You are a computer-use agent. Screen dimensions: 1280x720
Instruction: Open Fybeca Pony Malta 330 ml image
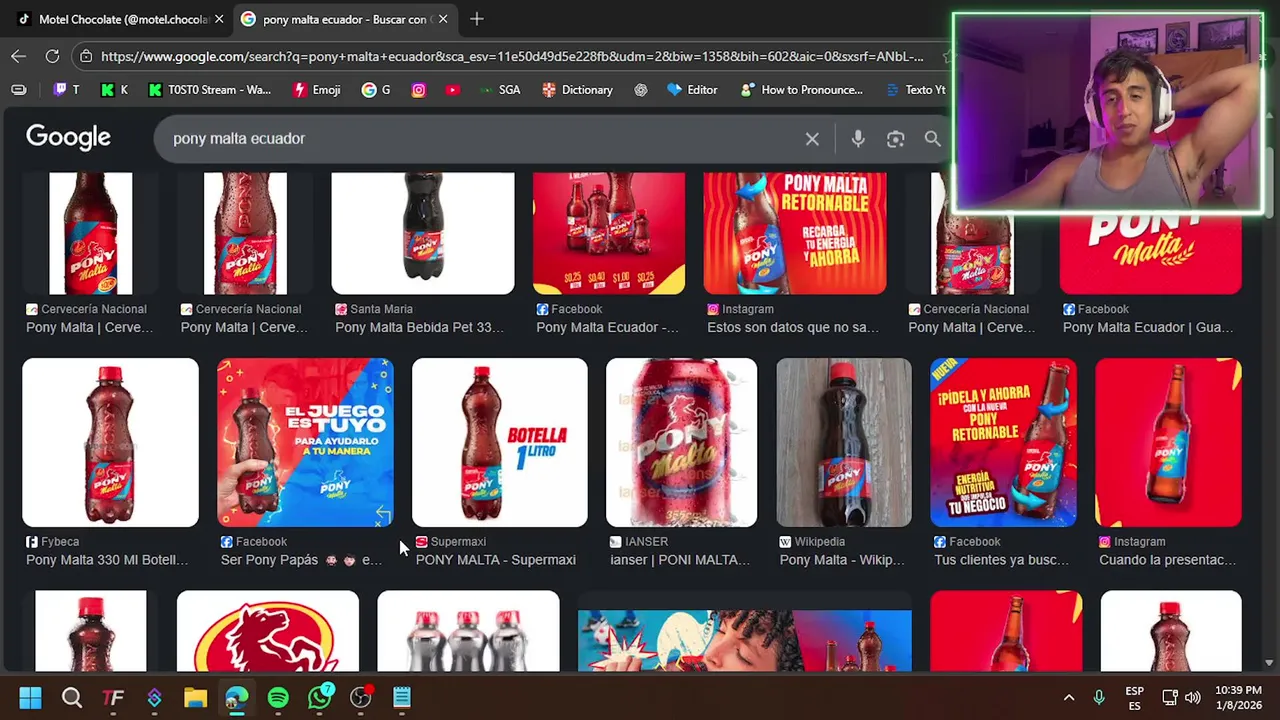coord(110,442)
